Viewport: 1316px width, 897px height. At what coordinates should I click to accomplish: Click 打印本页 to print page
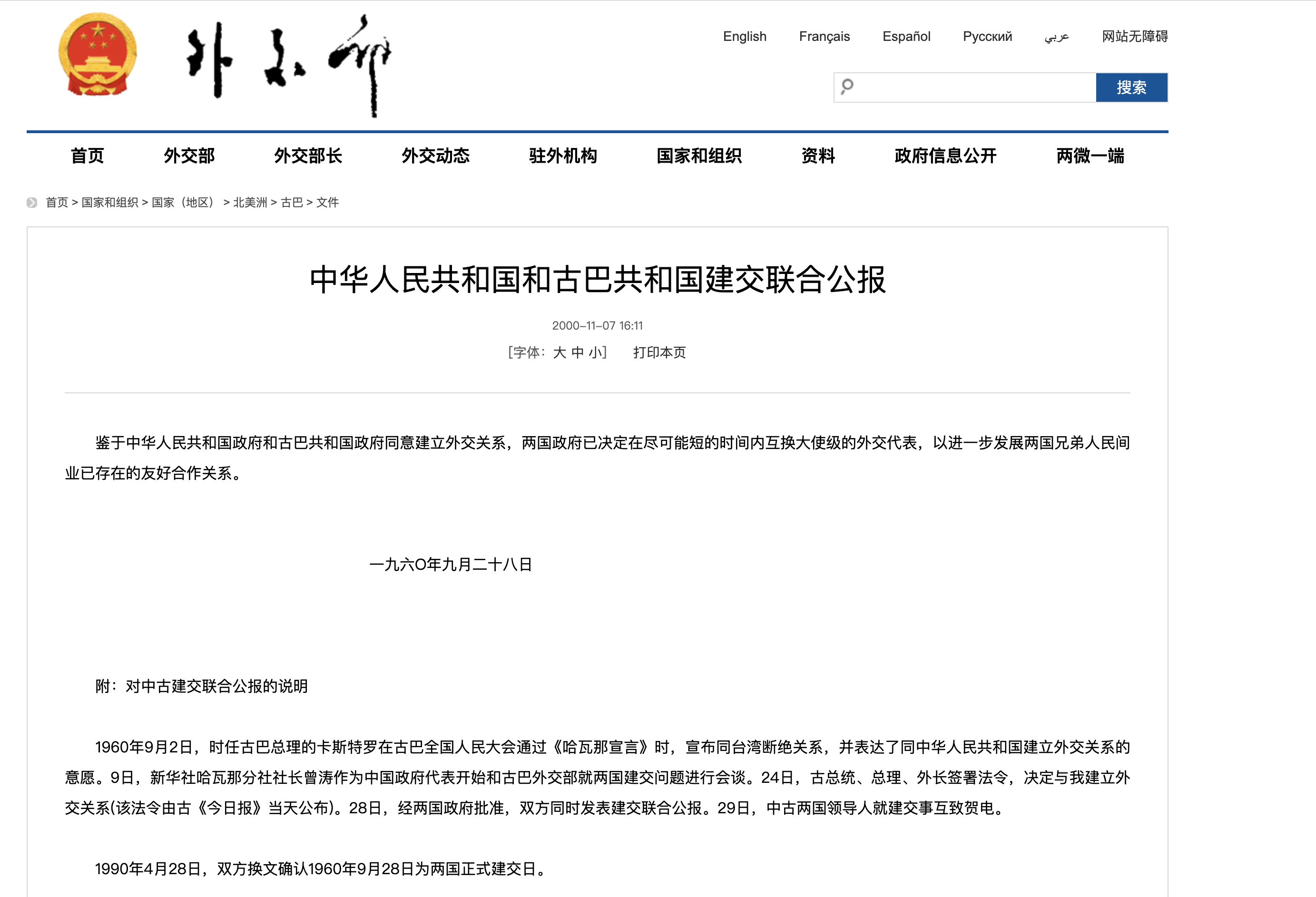[x=659, y=352]
